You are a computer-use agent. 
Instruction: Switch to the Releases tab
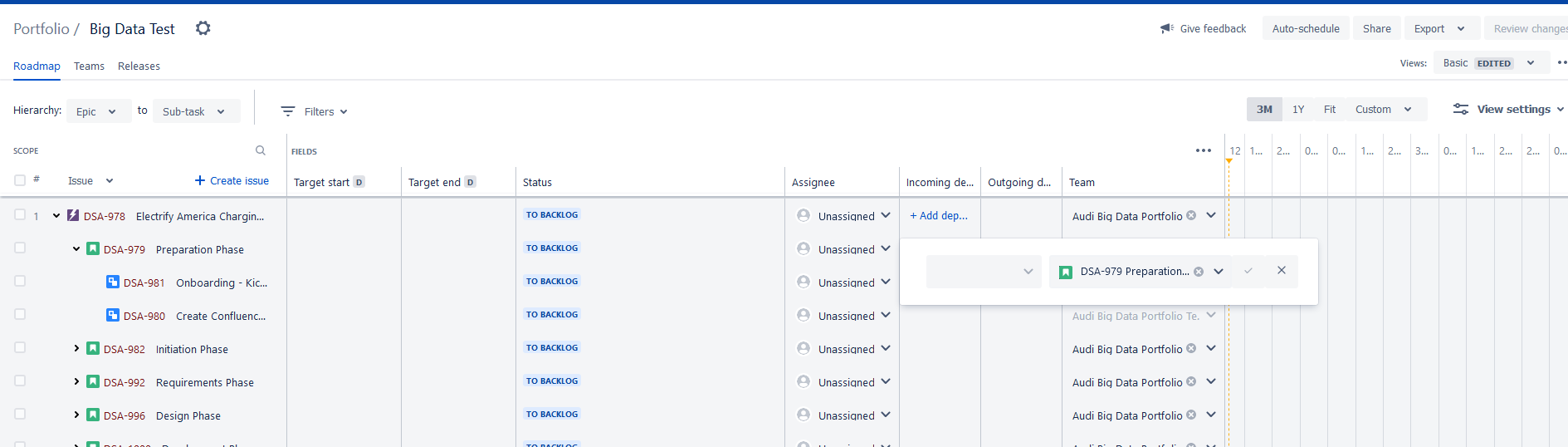pos(139,66)
